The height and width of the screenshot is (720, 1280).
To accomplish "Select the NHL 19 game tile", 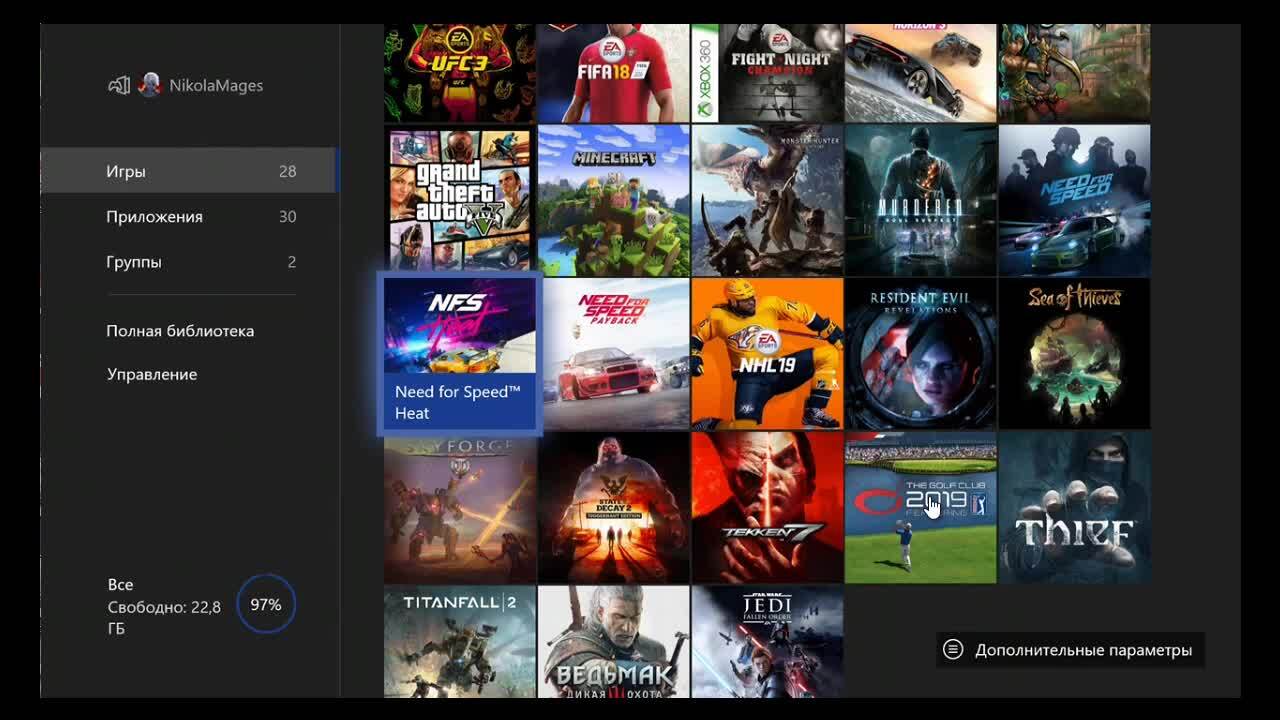I will 767,354.
